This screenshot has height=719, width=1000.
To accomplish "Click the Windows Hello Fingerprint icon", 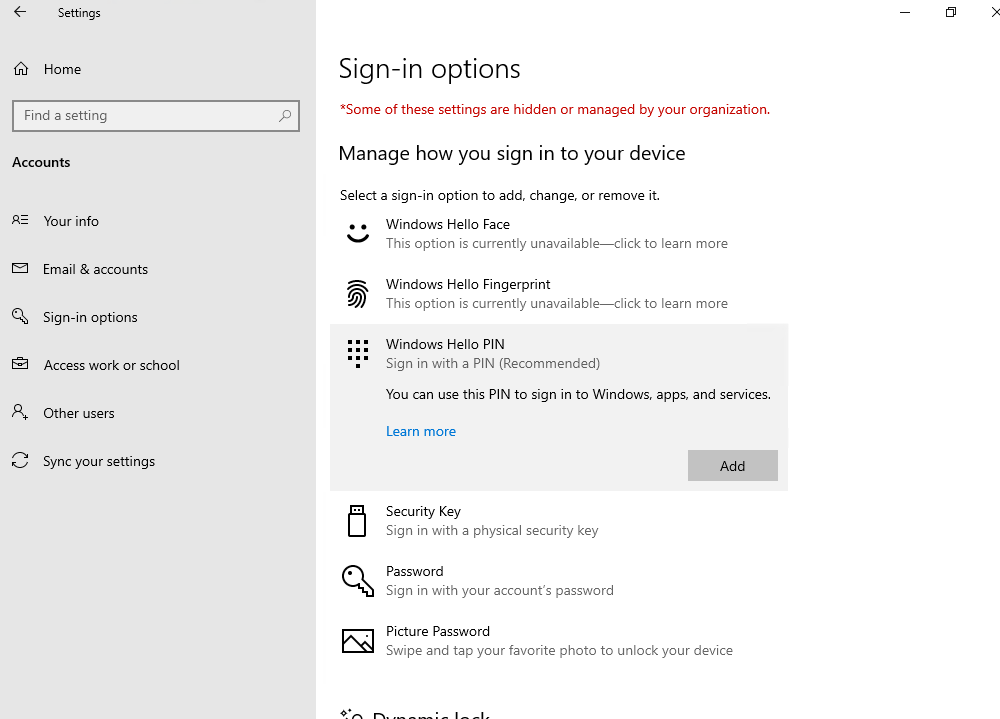I will click(x=358, y=293).
